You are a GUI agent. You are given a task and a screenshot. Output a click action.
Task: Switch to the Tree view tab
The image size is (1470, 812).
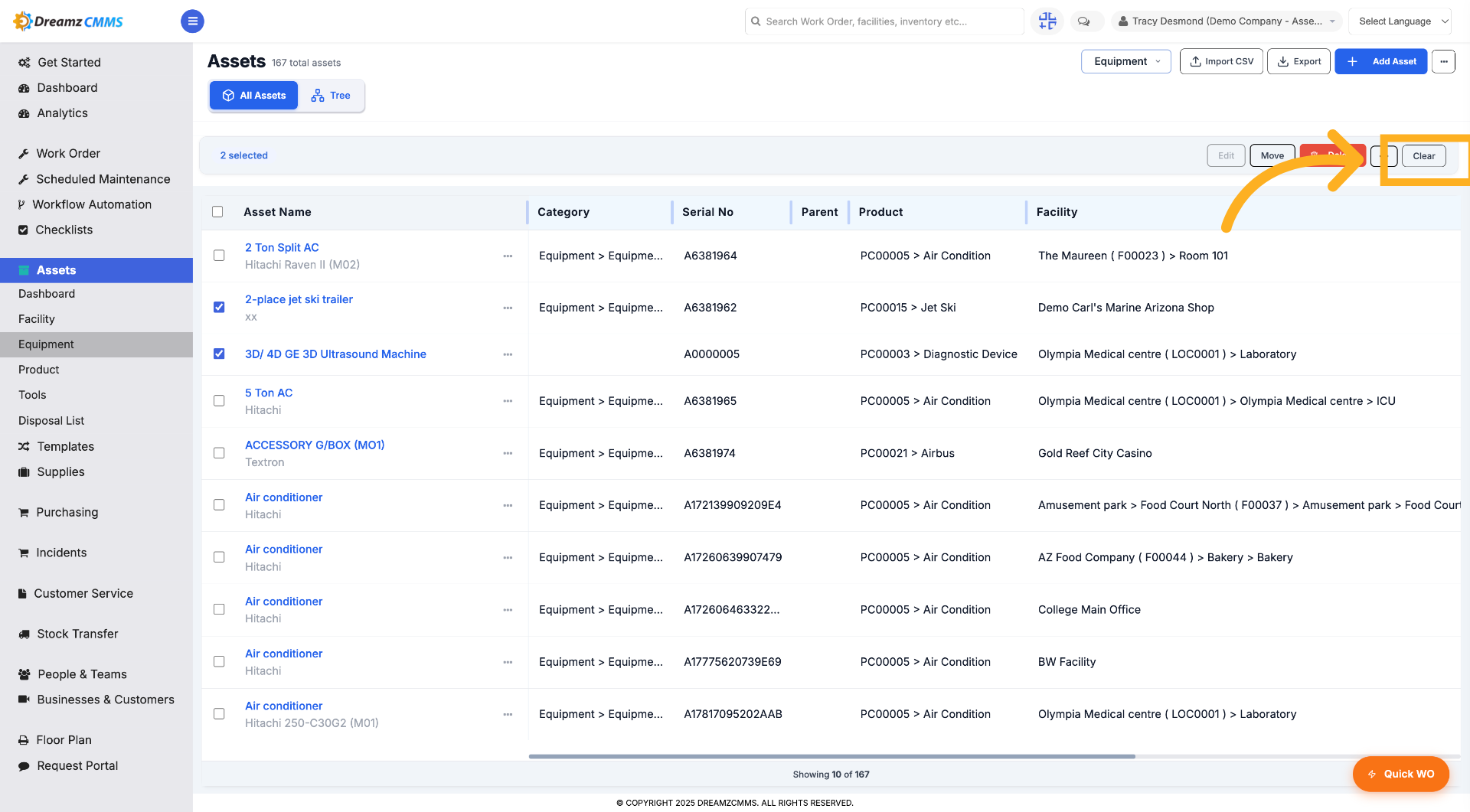tap(331, 96)
